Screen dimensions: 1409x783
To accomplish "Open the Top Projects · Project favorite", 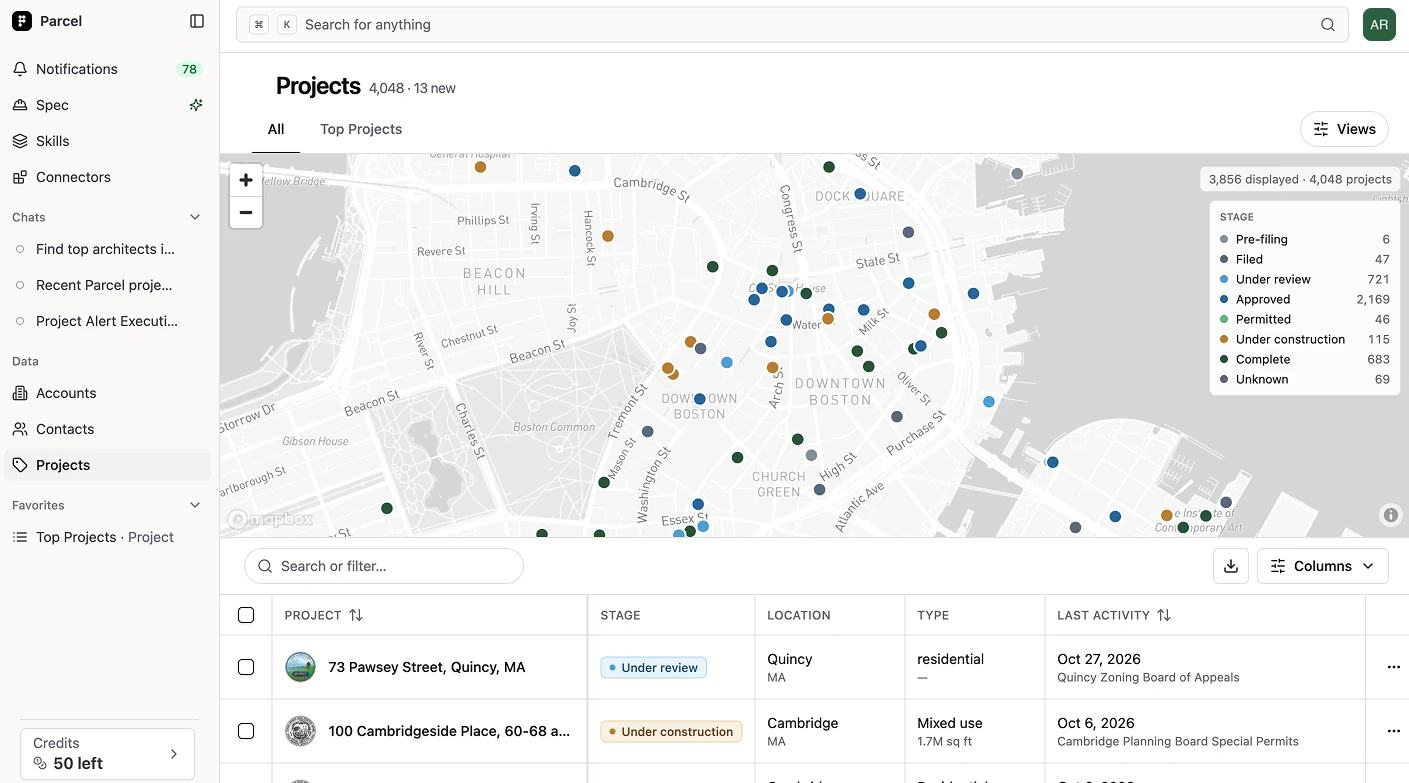I will pos(107,537).
